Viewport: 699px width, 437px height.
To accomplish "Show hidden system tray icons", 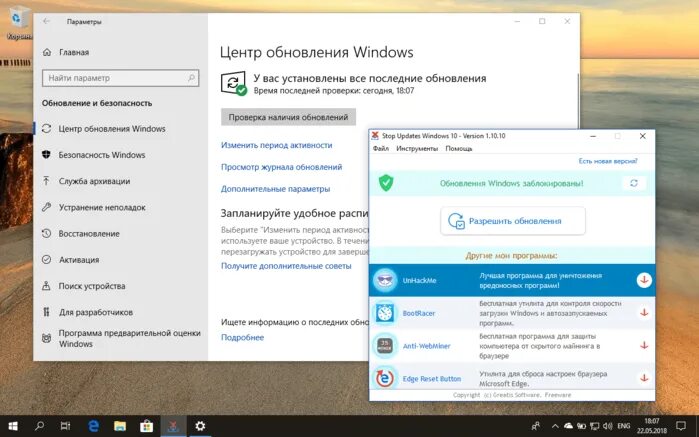I will click(555, 426).
